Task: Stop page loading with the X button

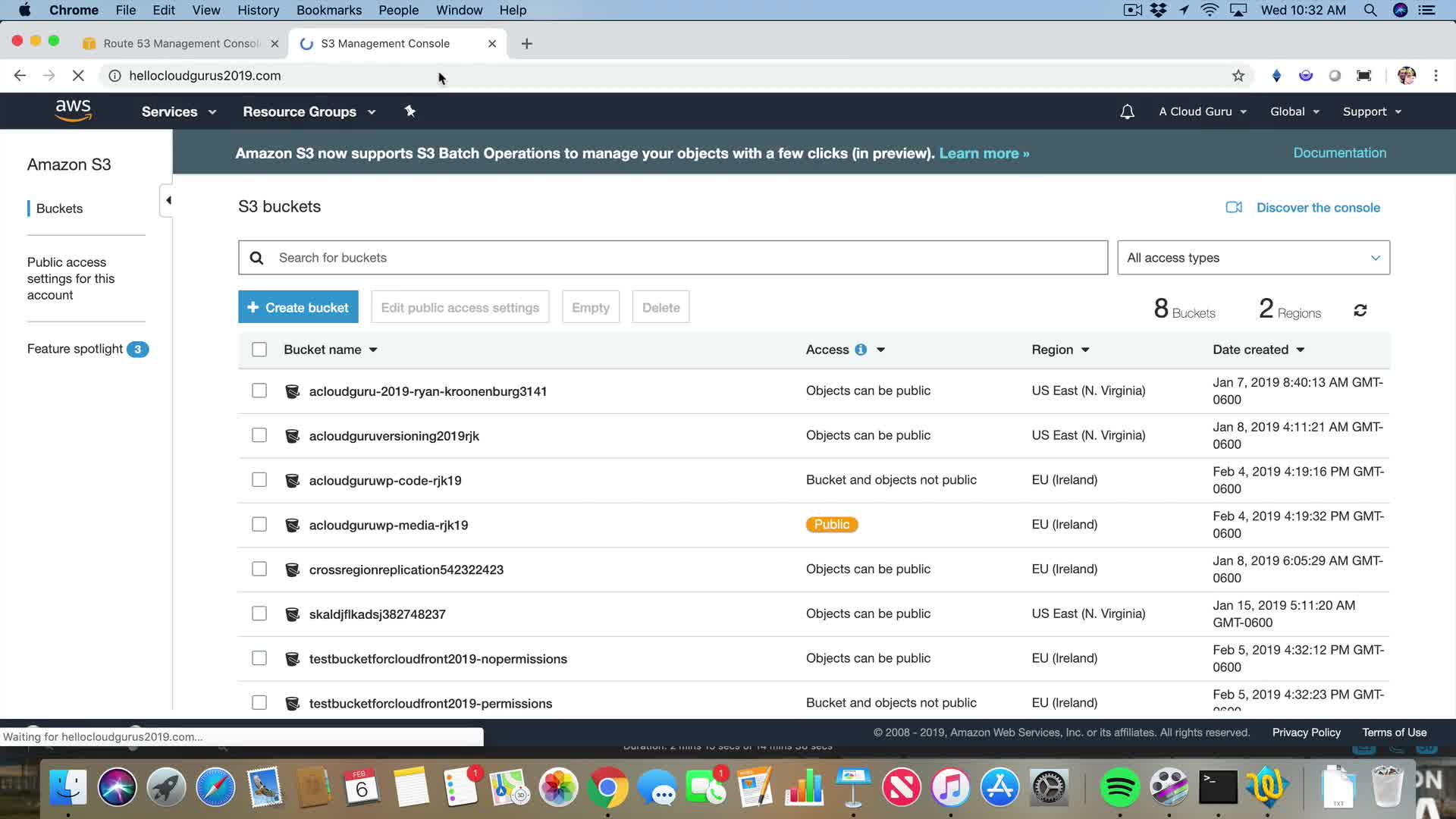Action: pos(78,76)
